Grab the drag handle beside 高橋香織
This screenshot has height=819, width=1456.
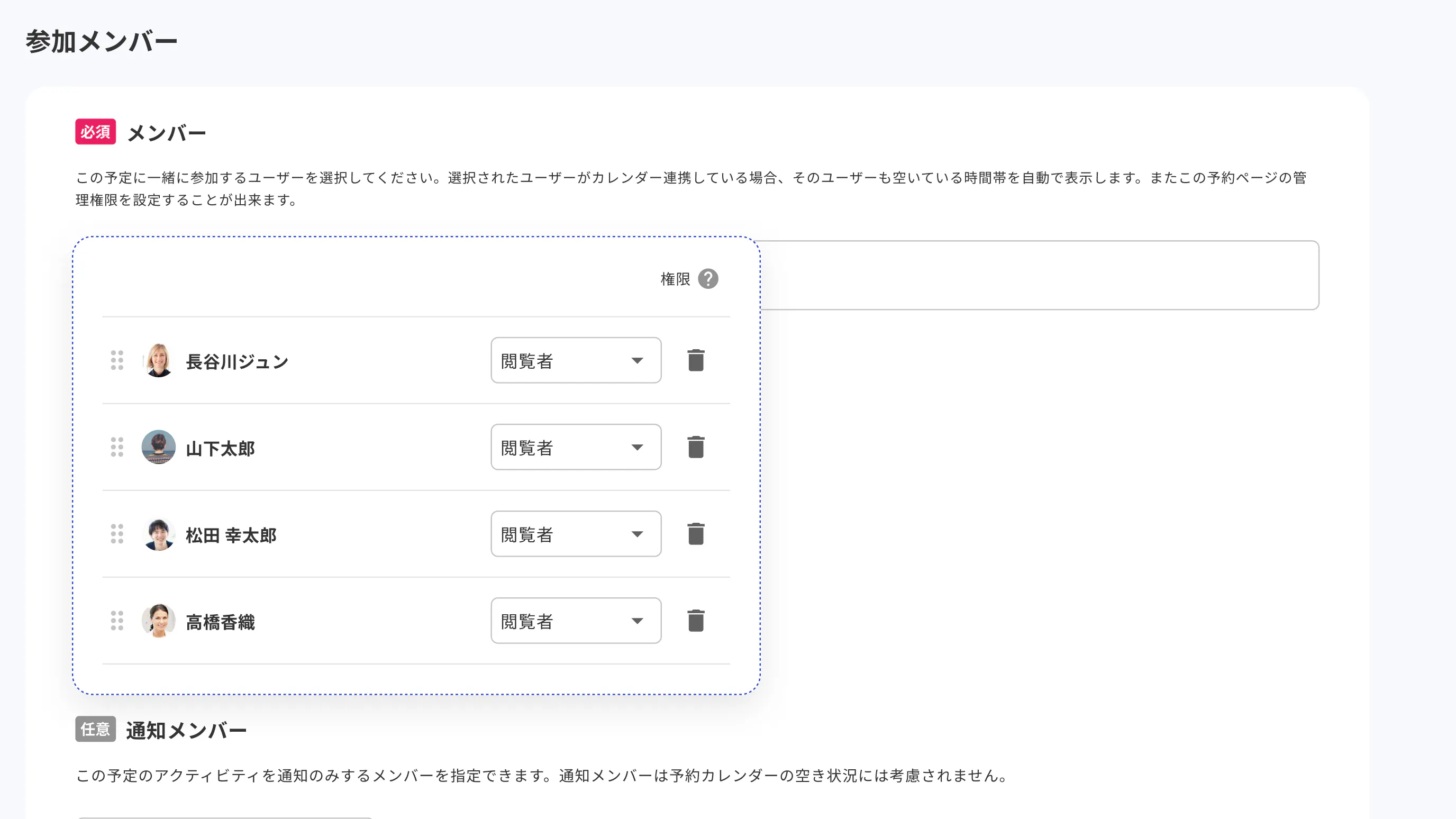pyautogui.click(x=116, y=621)
